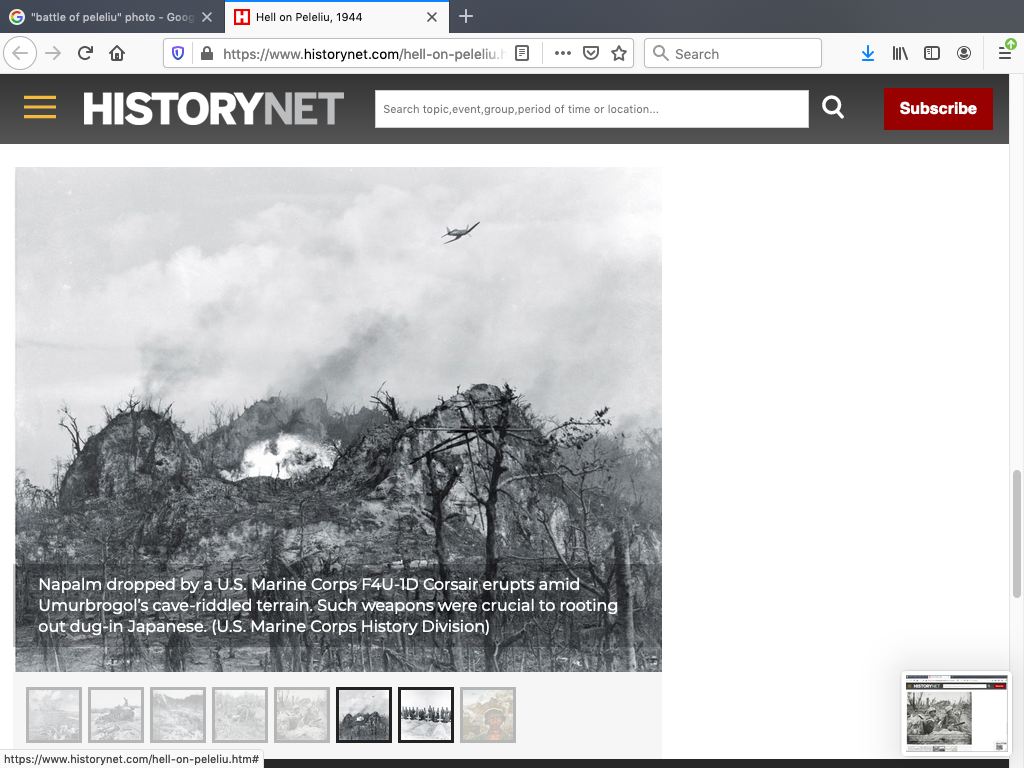The width and height of the screenshot is (1024, 768).
Task: Select the first gallery thumbnail
Action: 54,715
